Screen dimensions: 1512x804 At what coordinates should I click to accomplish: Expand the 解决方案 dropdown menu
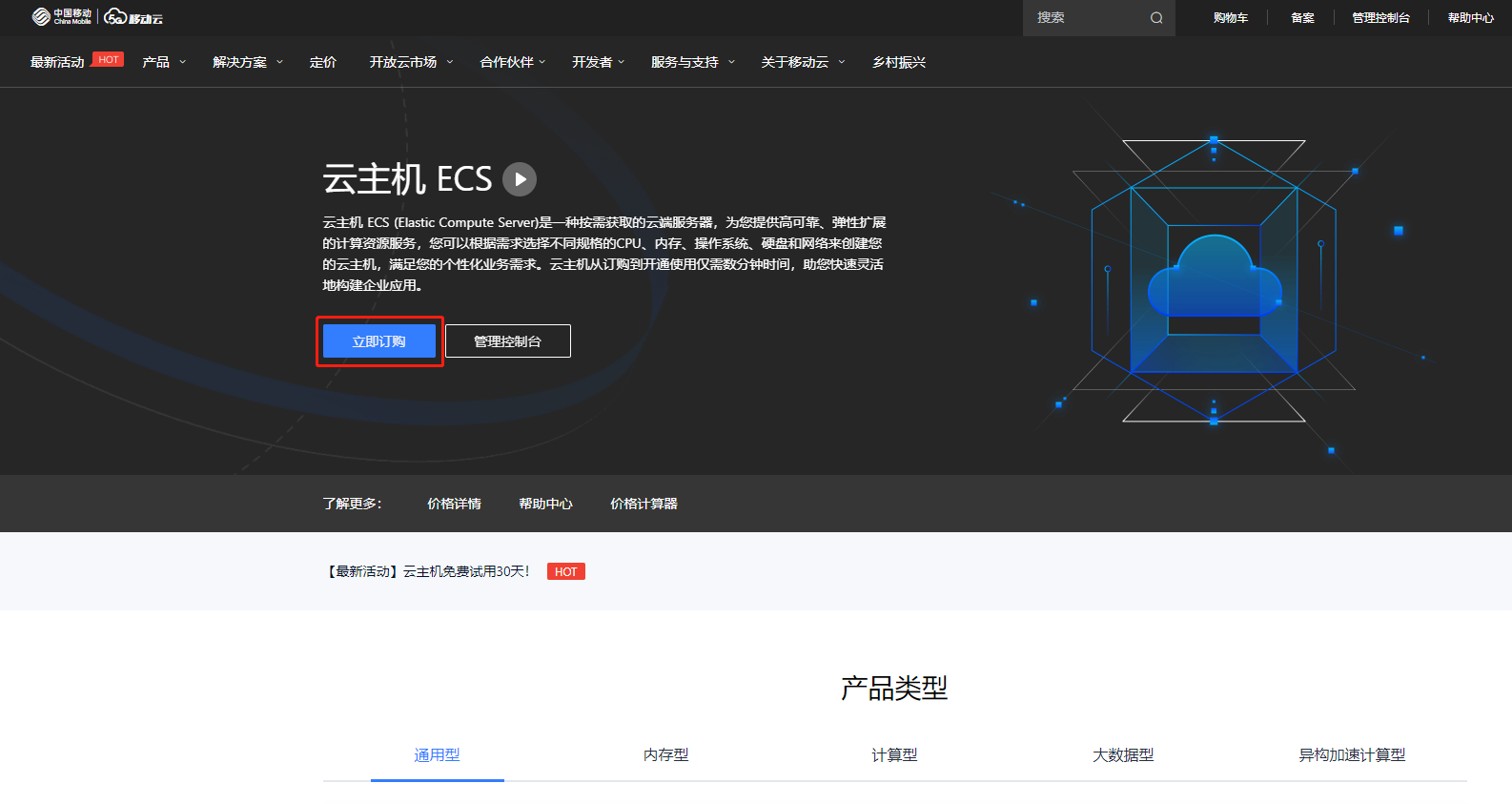(248, 62)
